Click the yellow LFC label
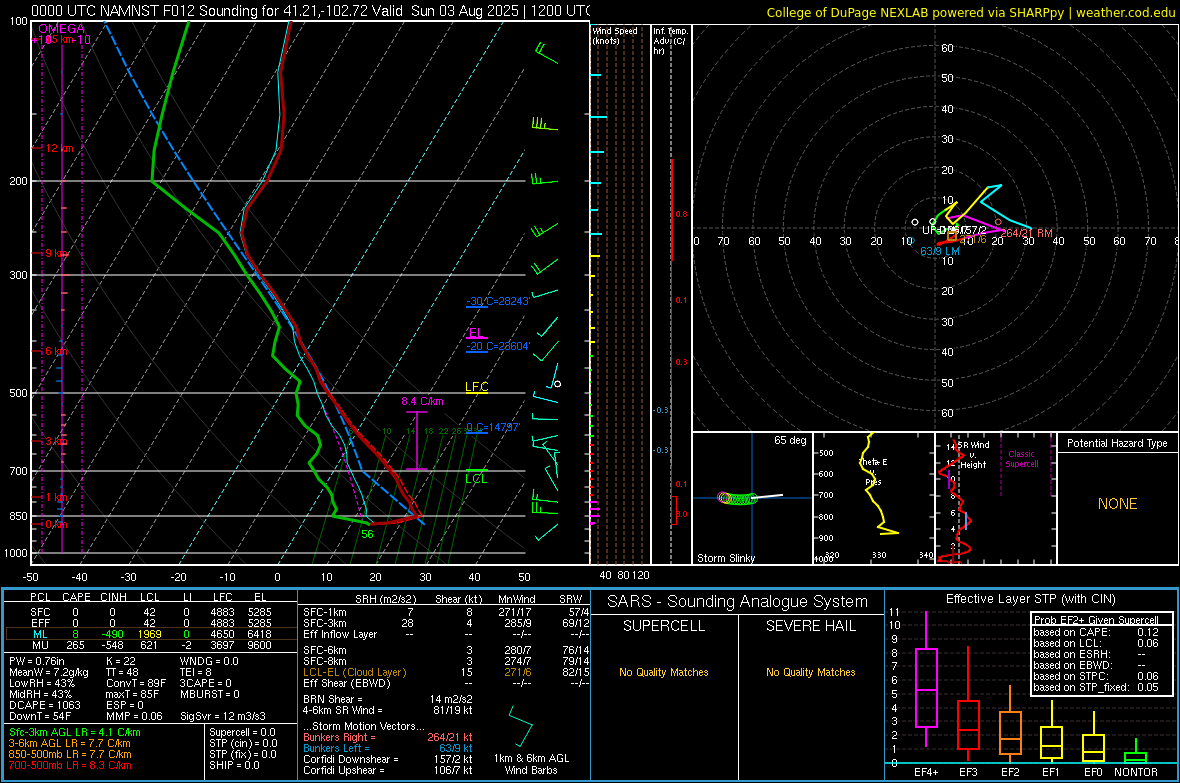 (476, 387)
